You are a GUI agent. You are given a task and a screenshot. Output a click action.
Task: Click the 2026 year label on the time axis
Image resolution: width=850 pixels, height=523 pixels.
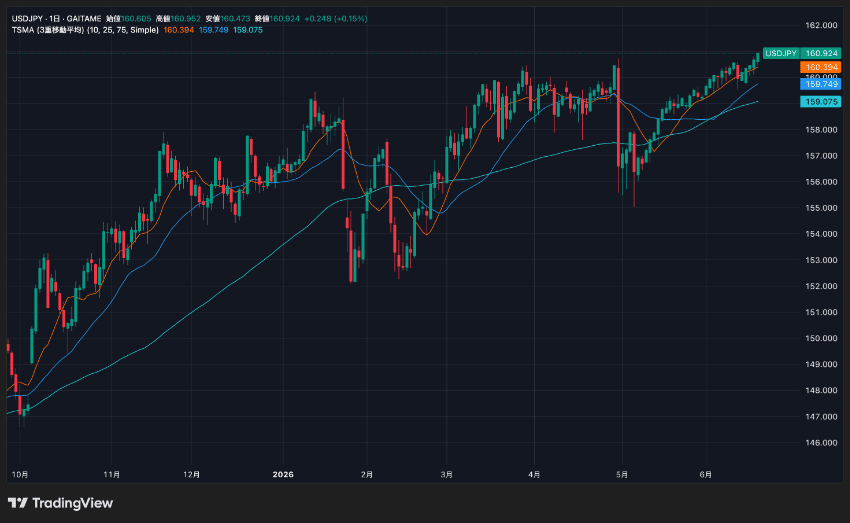[x=283, y=474]
